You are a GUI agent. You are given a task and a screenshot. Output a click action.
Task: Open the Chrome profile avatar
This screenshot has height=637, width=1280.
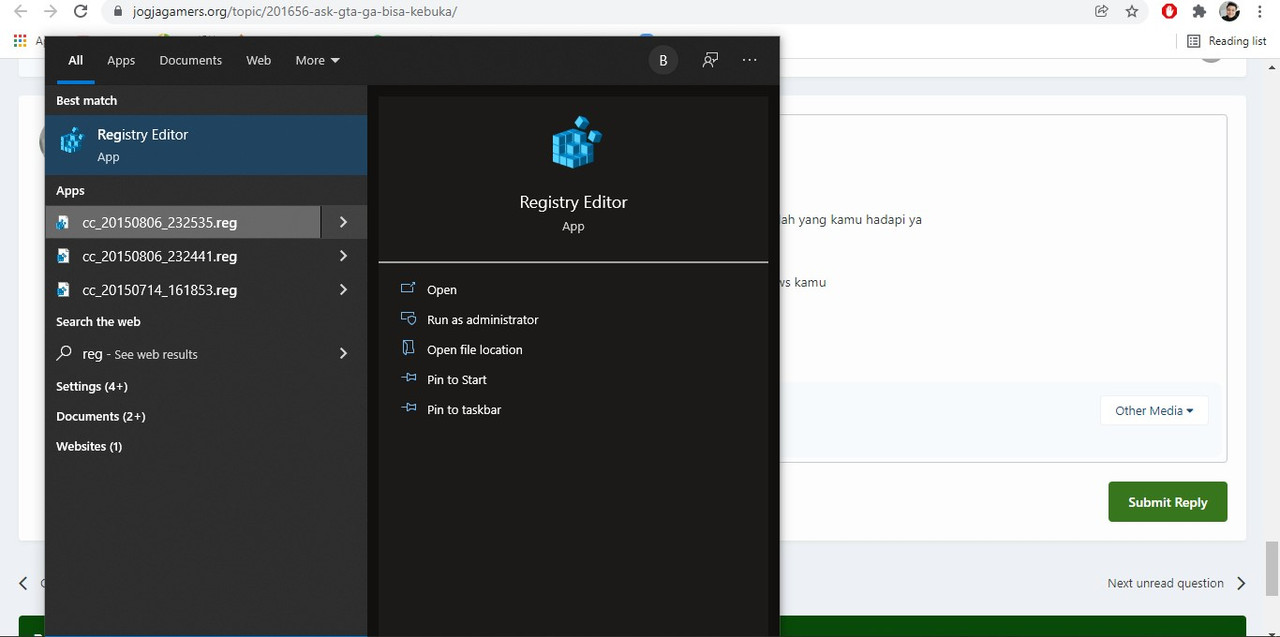click(1230, 12)
